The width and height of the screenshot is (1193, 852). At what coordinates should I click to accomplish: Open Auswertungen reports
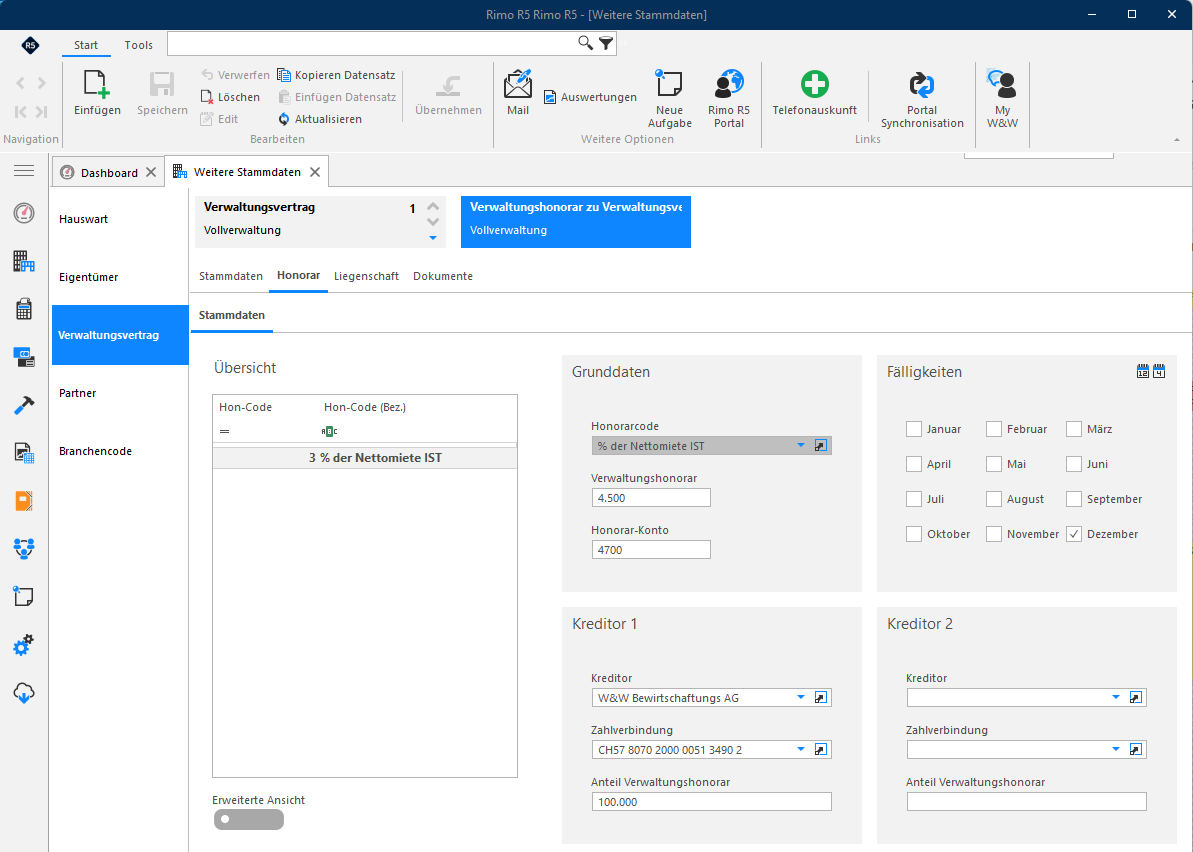[590, 97]
